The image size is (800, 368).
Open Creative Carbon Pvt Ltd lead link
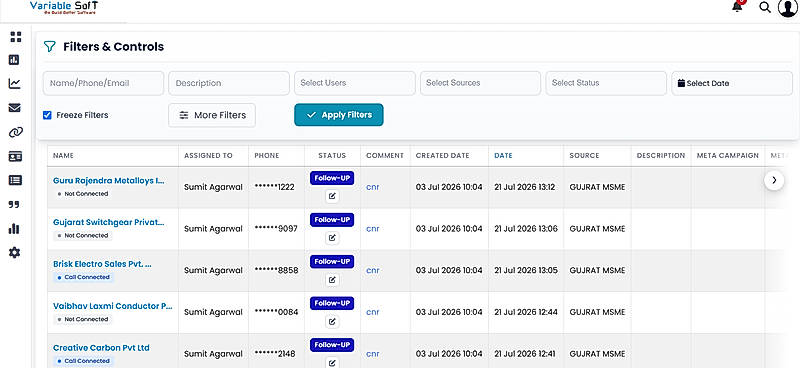coord(101,348)
